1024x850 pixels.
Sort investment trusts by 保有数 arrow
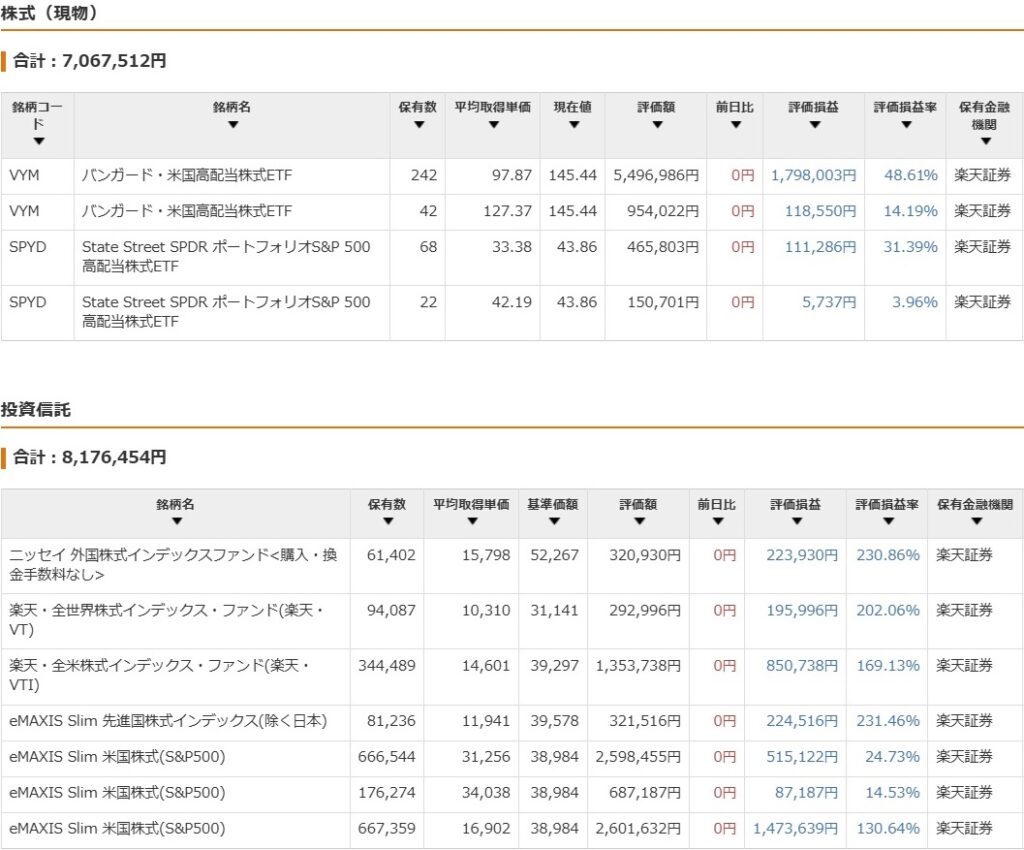pos(387,521)
